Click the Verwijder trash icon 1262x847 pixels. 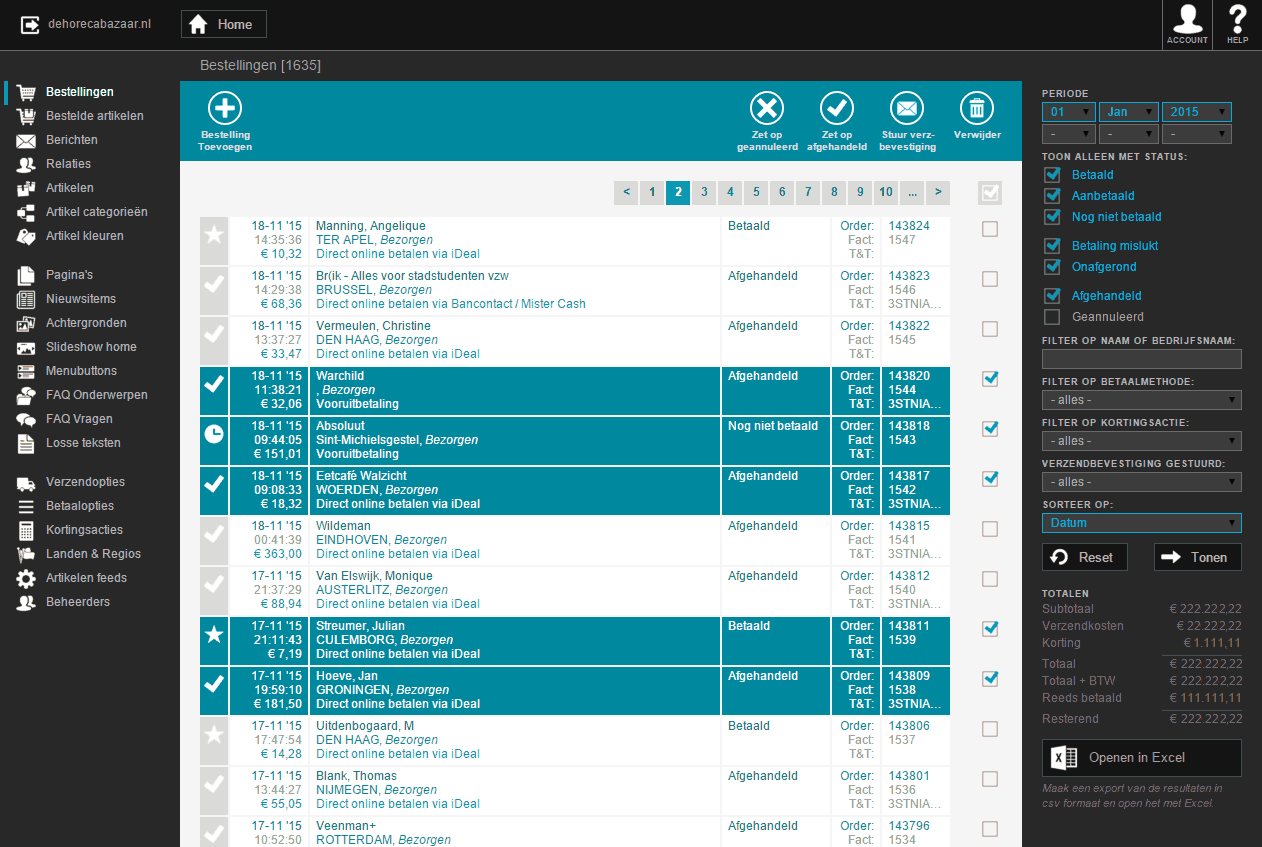tap(977, 108)
